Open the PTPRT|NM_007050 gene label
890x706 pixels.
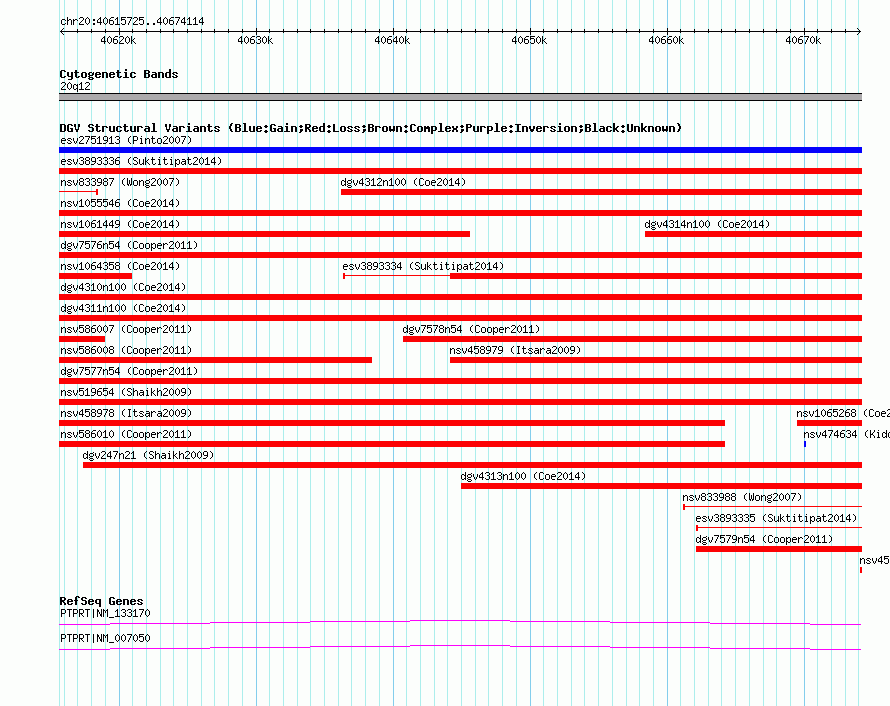(x=105, y=638)
